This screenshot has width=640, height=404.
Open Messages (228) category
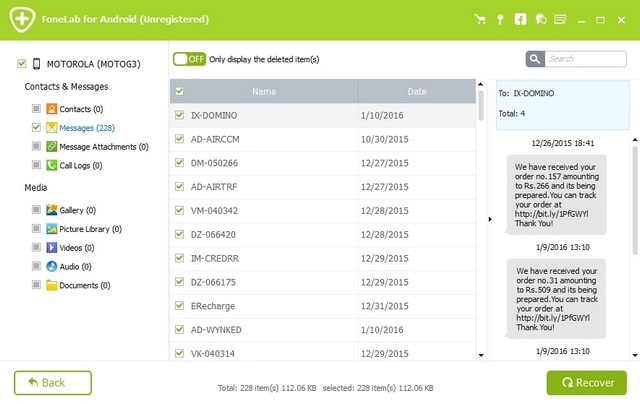[x=87, y=128]
